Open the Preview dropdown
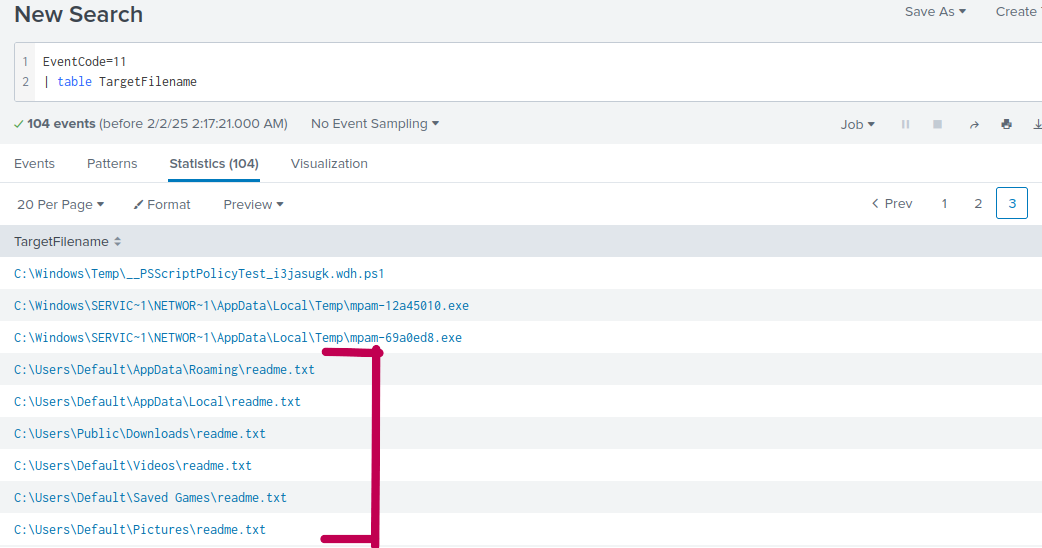This screenshot has height=548, width=1042. 253,204
